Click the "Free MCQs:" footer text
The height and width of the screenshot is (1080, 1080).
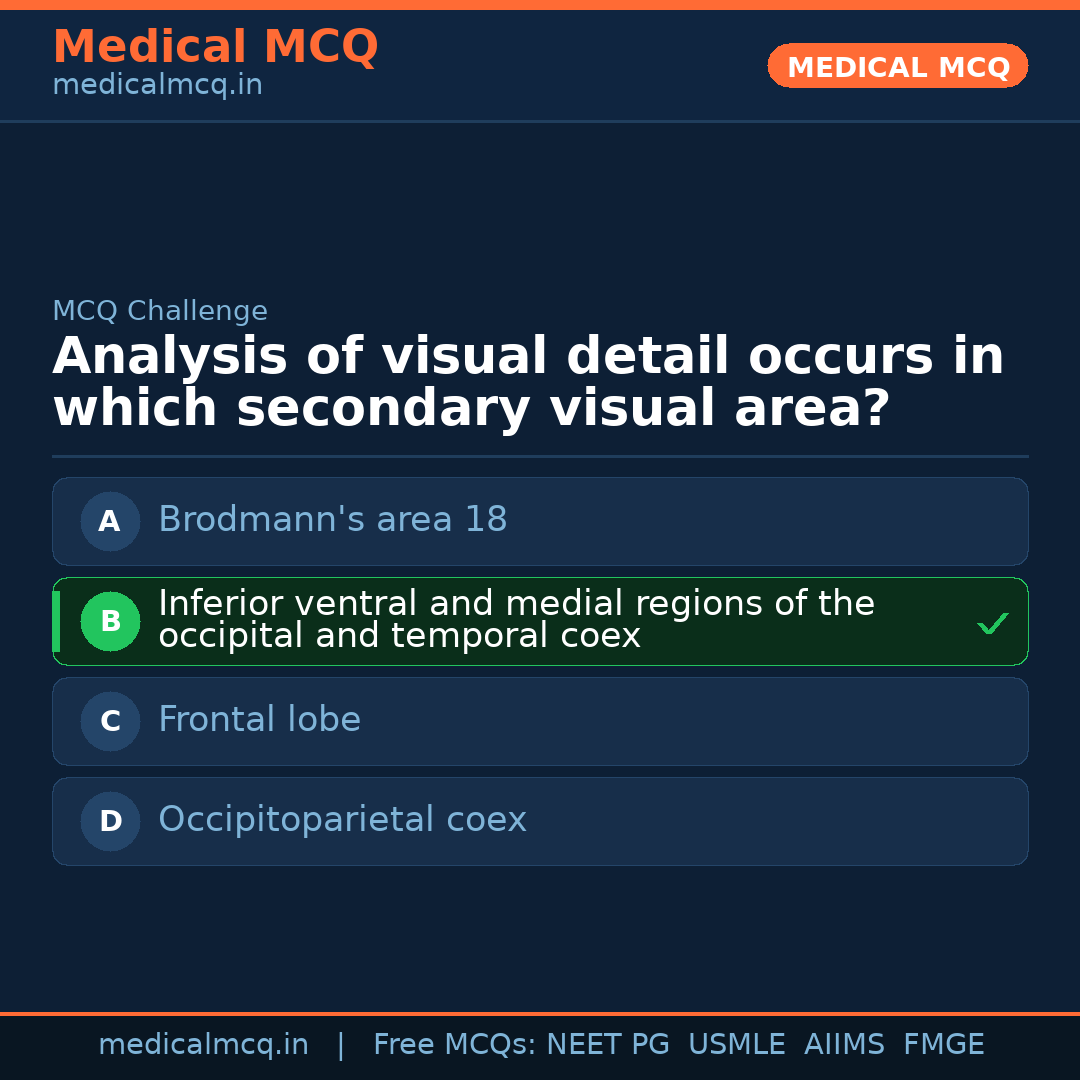click(x=454, y=1045)
